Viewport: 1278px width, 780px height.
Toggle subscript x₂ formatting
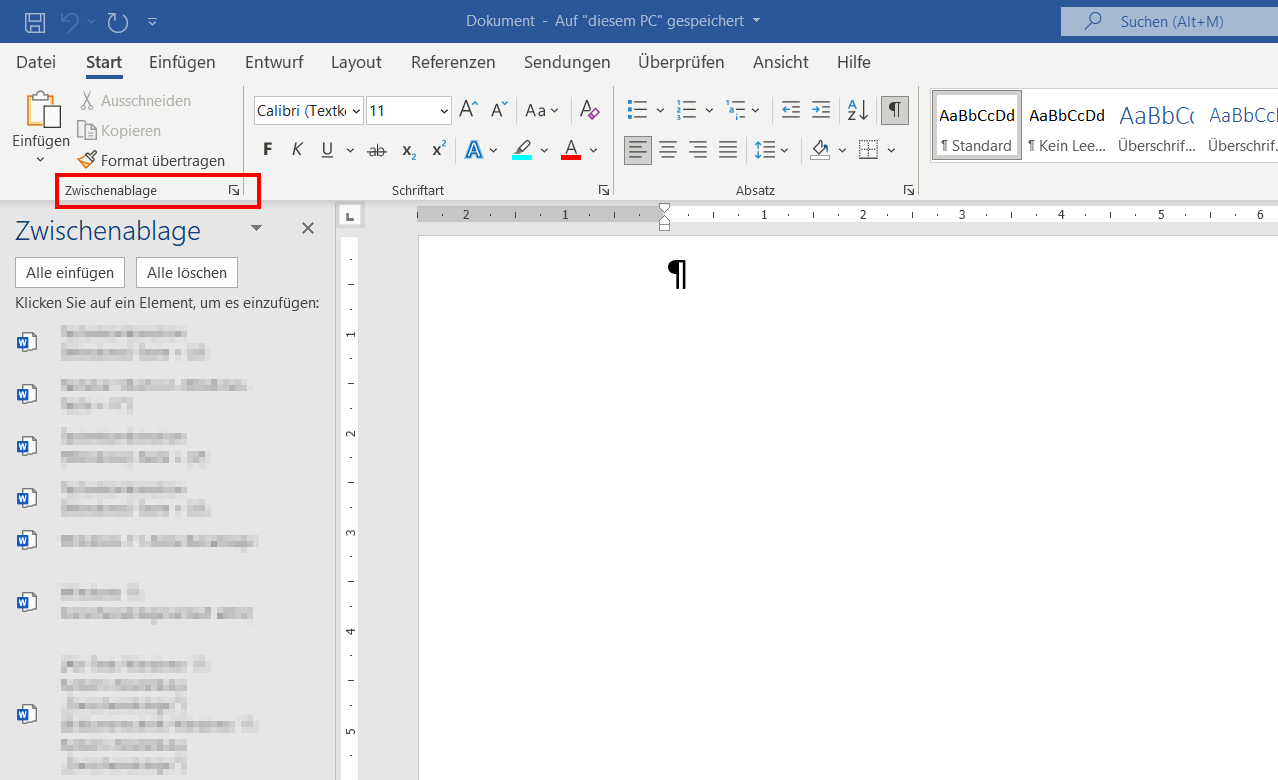pyautogui.click(x=408, y=150)
